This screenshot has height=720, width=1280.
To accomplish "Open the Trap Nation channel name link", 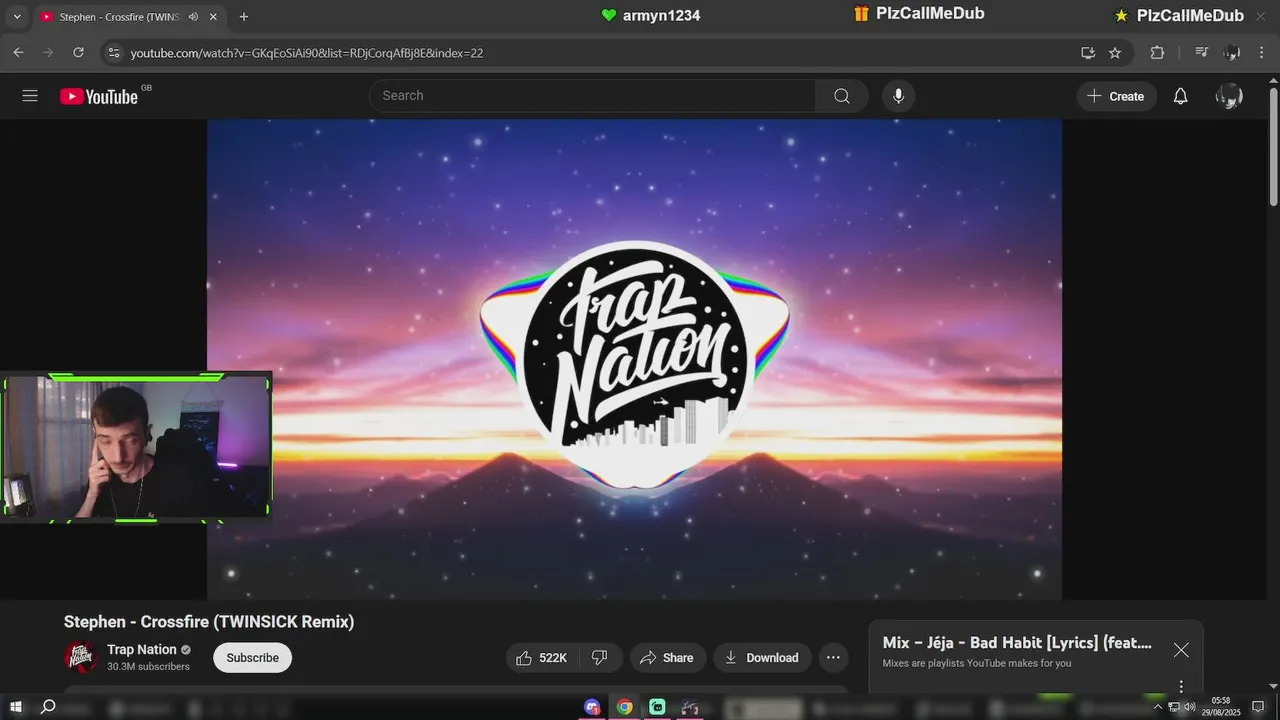I will [142, 649].
